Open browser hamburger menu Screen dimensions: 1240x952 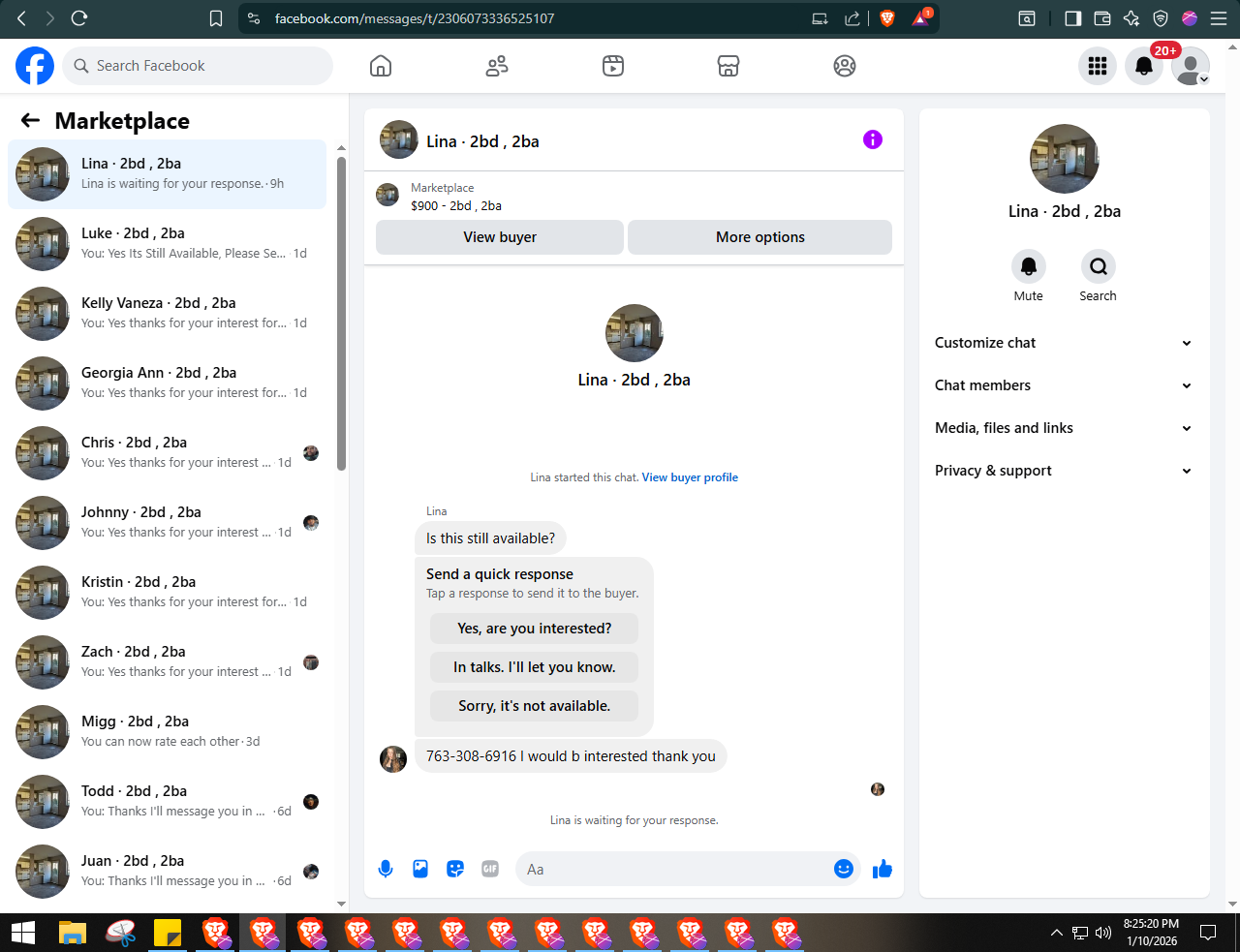tap(1218, 18)
